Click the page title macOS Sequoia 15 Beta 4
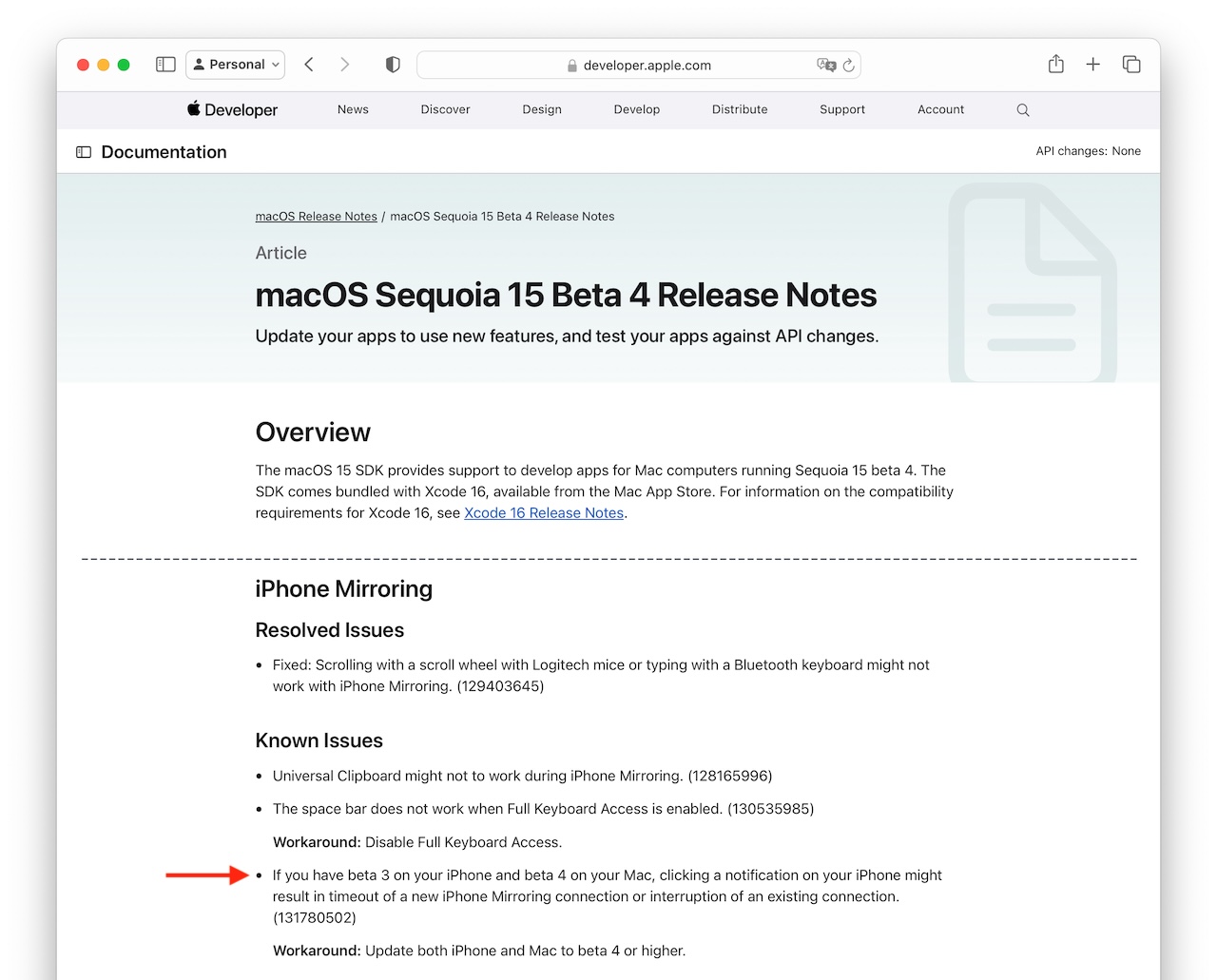Screen dimensions: 1217x980 pyautogui.click(x=566, y=296)
